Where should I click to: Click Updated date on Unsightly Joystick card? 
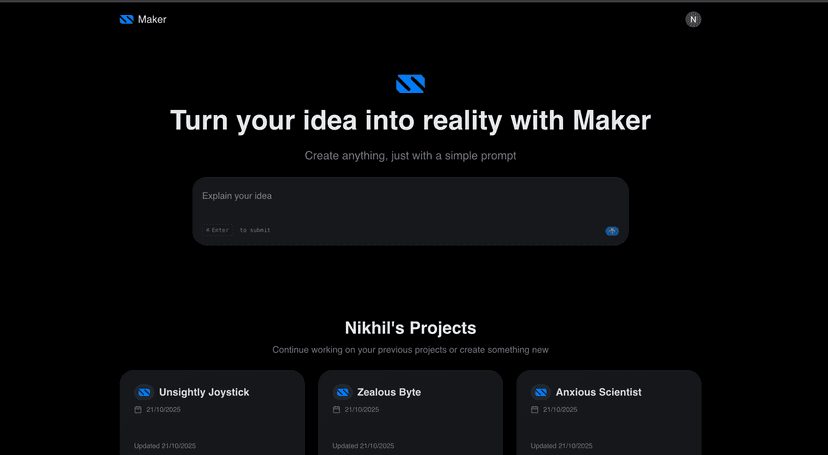click(x=165, y=446)
